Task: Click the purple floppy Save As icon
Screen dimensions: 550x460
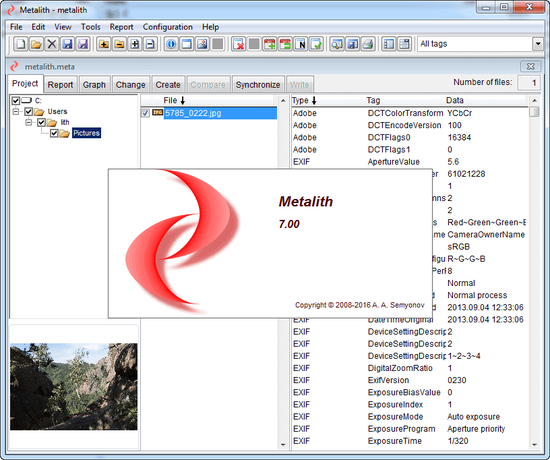Action: pos(83,44)
